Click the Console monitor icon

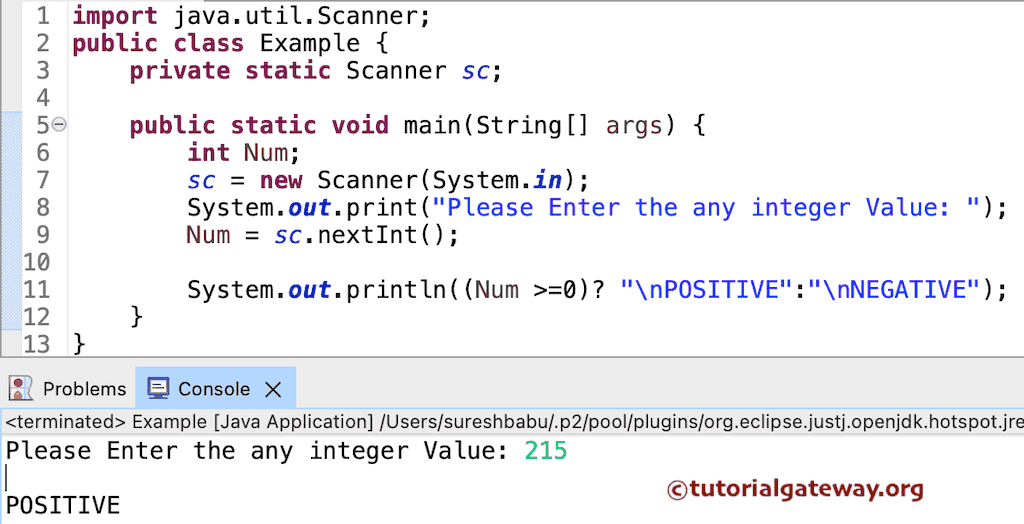[158, 388]
